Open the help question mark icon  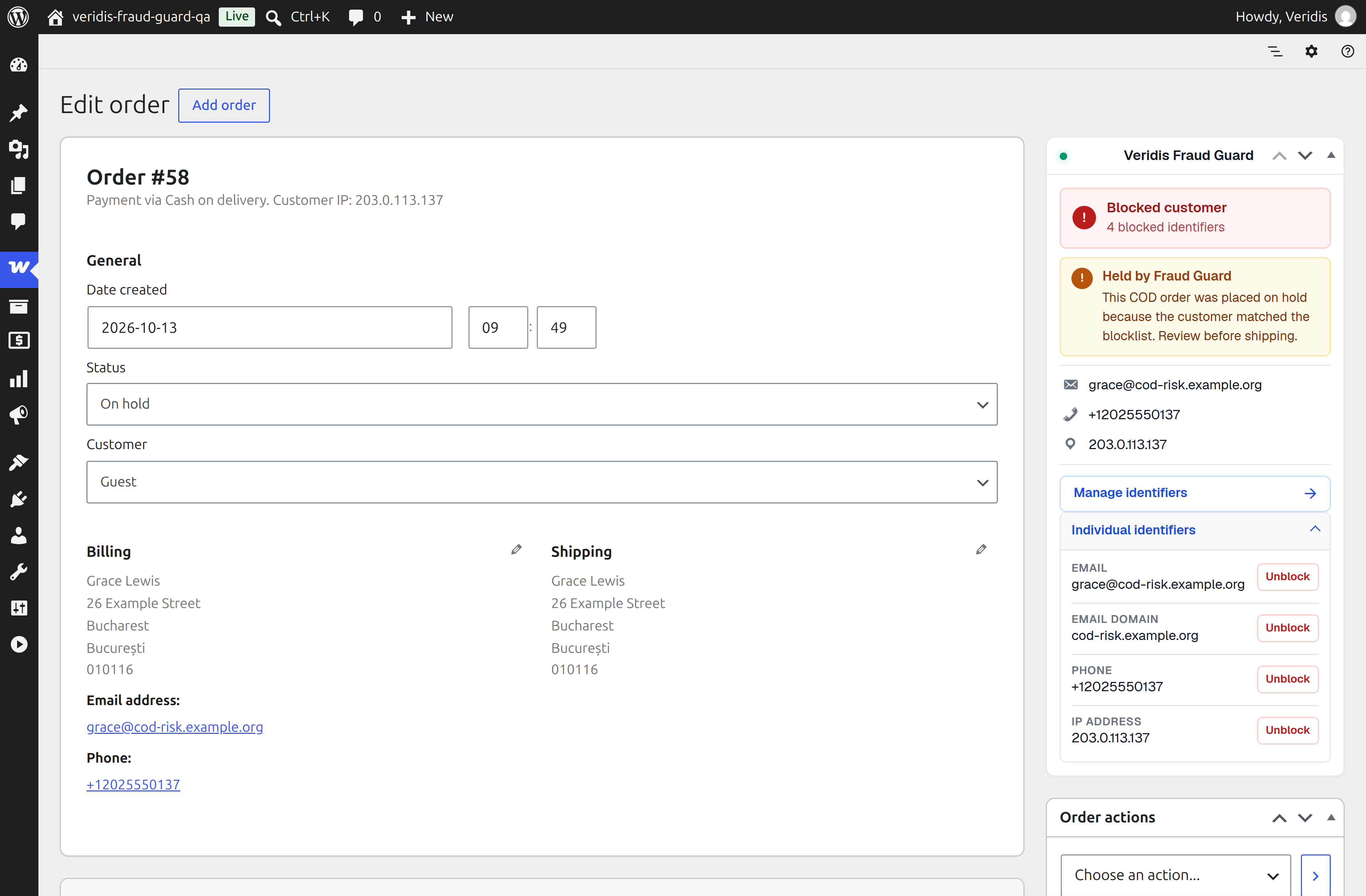point(1347,52)
